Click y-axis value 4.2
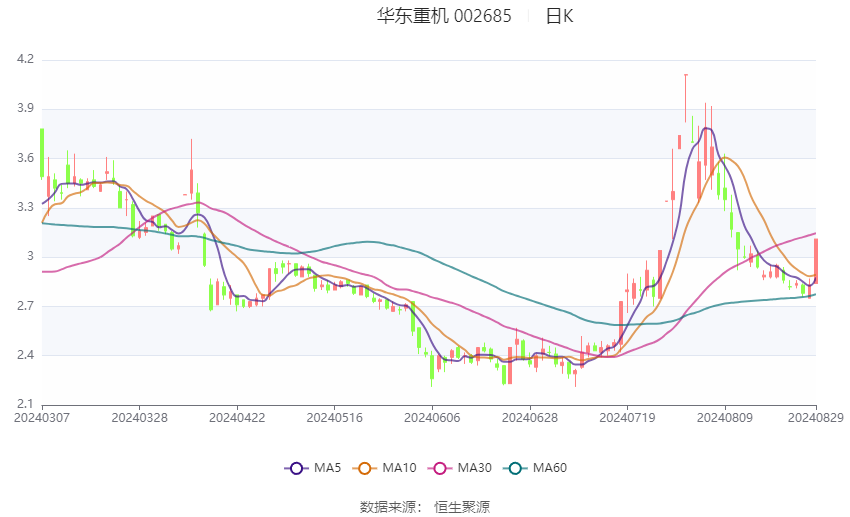The height and width of the screenshot is (517, 850). click(25, 59)
